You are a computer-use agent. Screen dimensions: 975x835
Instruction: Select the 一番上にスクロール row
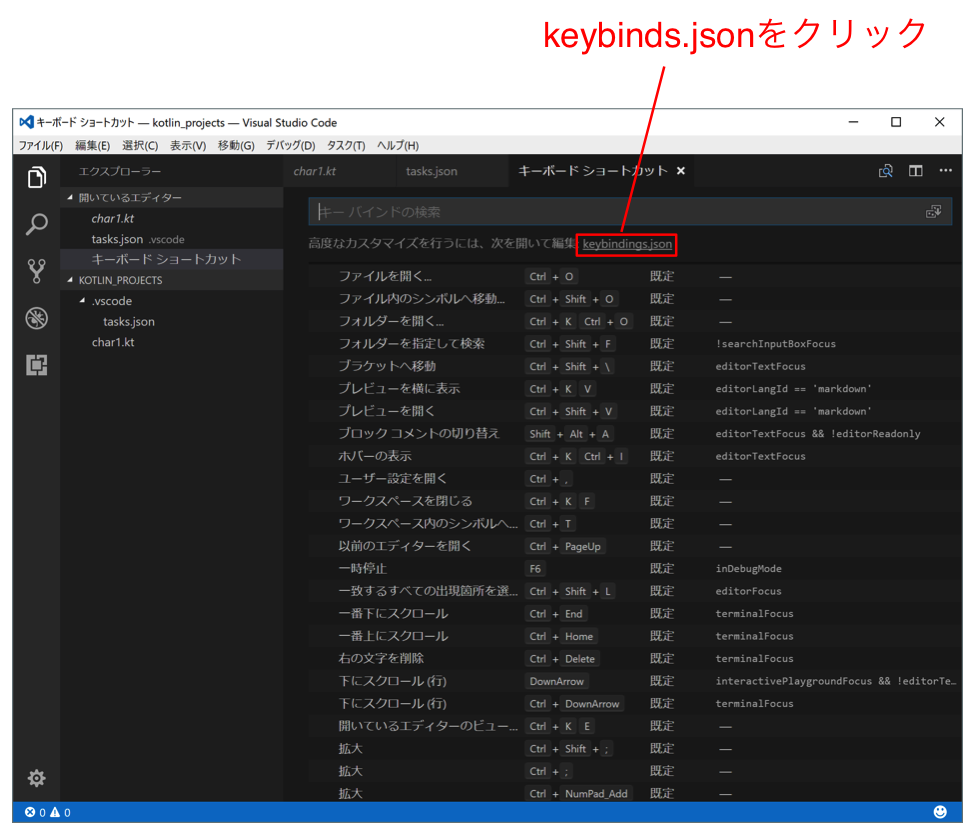(635, 636)
